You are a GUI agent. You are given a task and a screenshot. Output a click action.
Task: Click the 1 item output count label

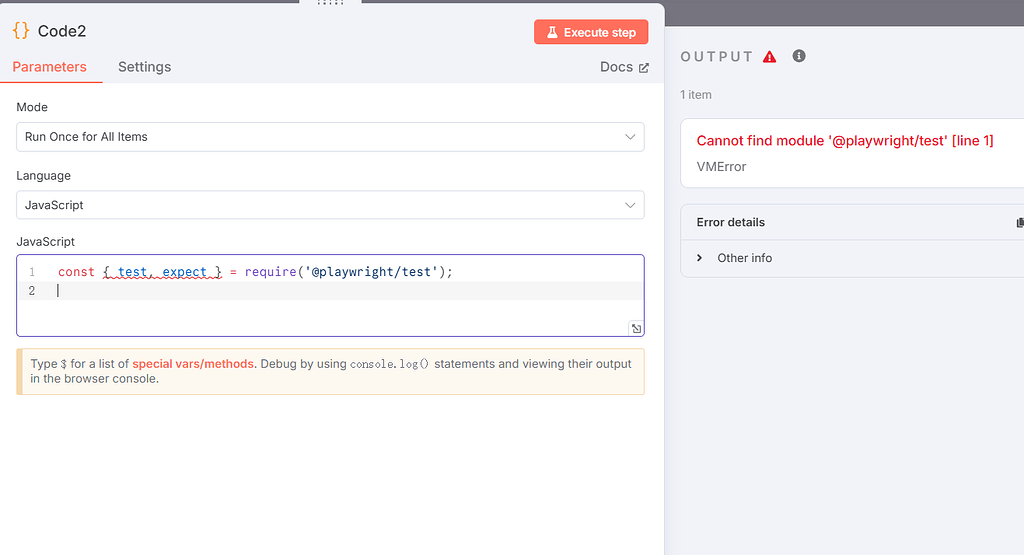696,95
